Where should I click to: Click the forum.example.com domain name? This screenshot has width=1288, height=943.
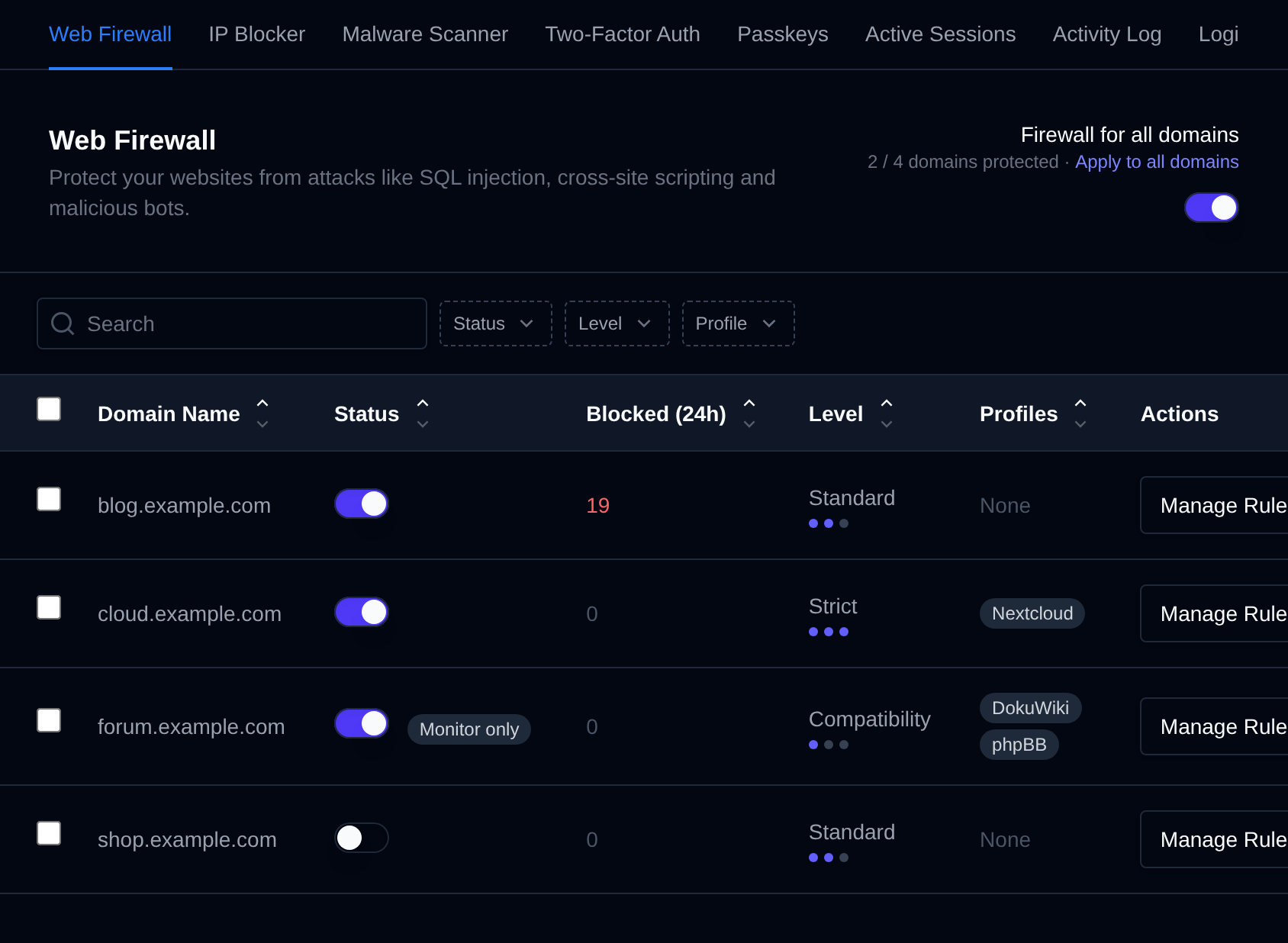(191, 726)
